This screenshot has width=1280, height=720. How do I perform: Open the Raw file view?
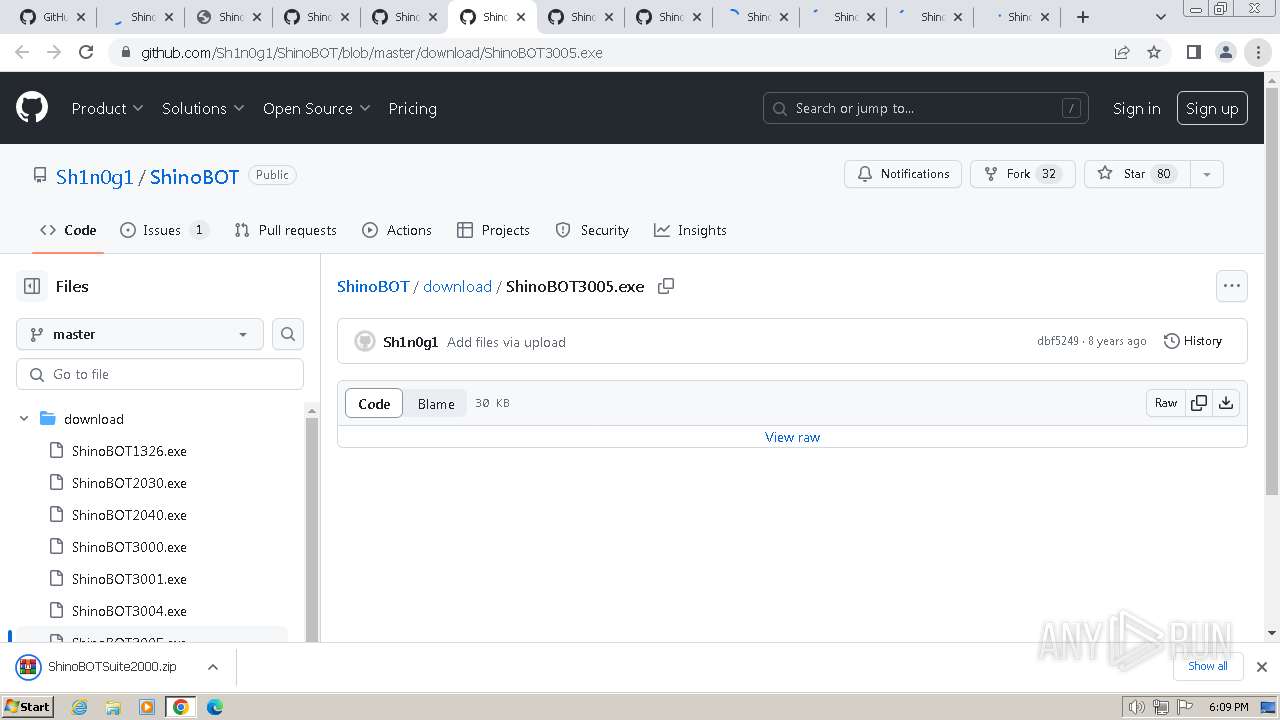[1166, 403]
